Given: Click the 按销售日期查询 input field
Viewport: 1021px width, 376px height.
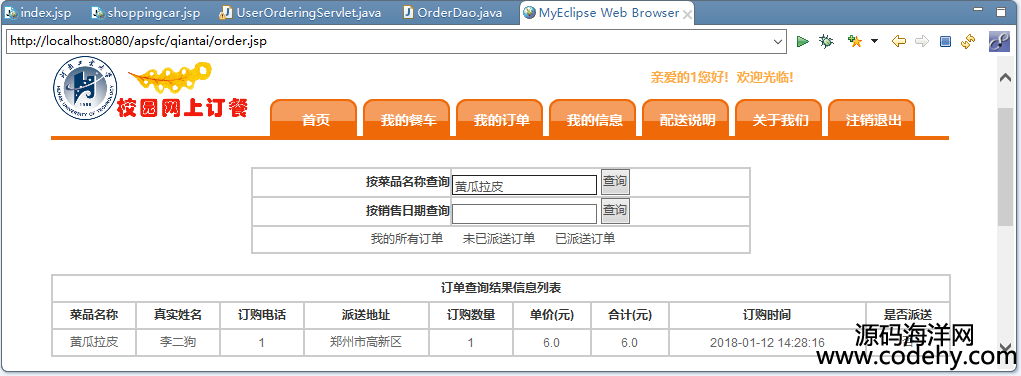Looking at the screenshot, I should pyautogui.click(x=524, y=214).
